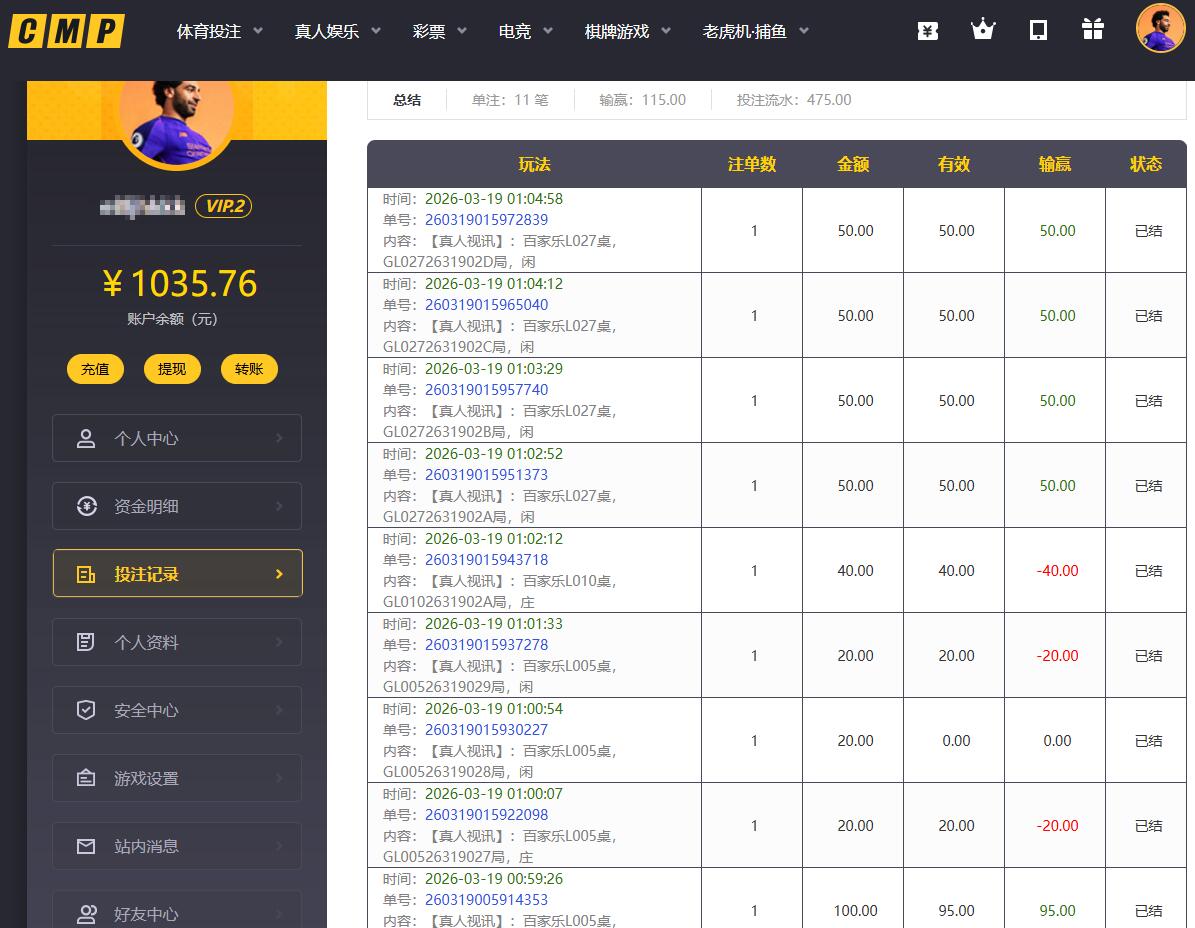The image size is (1195, 928).
Task: Expand the 体育投注 dropdown menu
Action: [220, 31]
